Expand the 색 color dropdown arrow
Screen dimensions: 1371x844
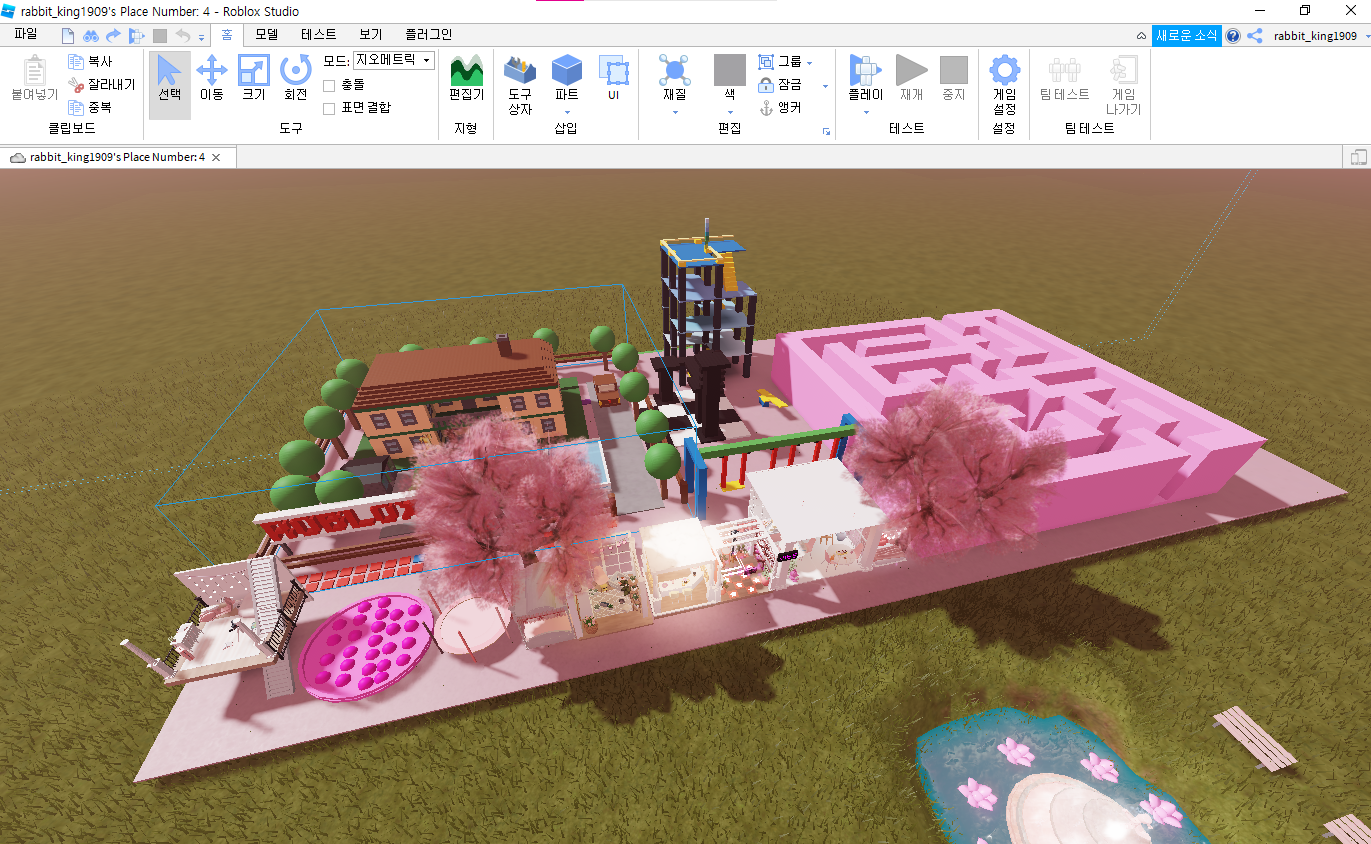click(x=729, y=112)
